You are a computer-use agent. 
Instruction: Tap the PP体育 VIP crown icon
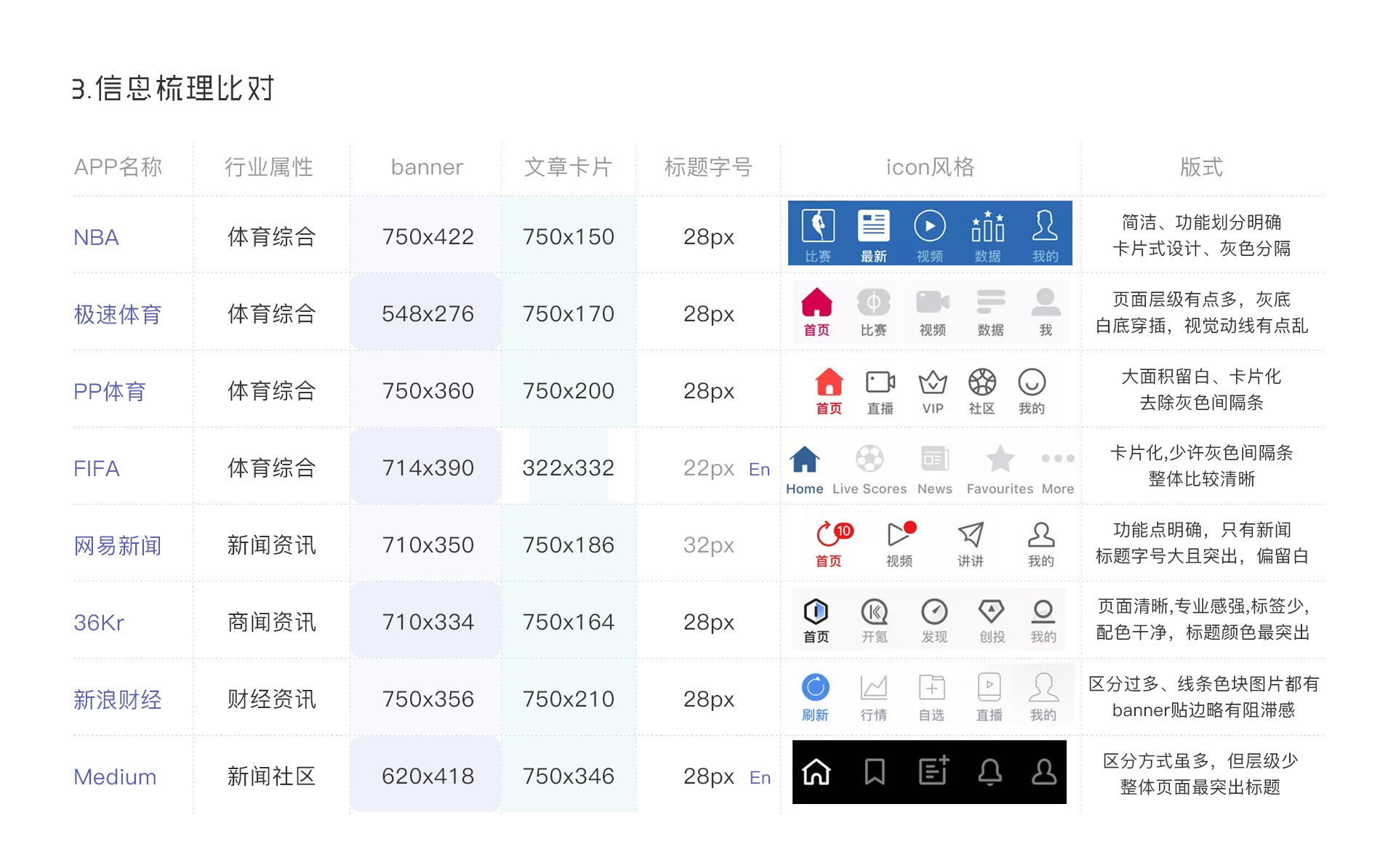tap(933, 382)
